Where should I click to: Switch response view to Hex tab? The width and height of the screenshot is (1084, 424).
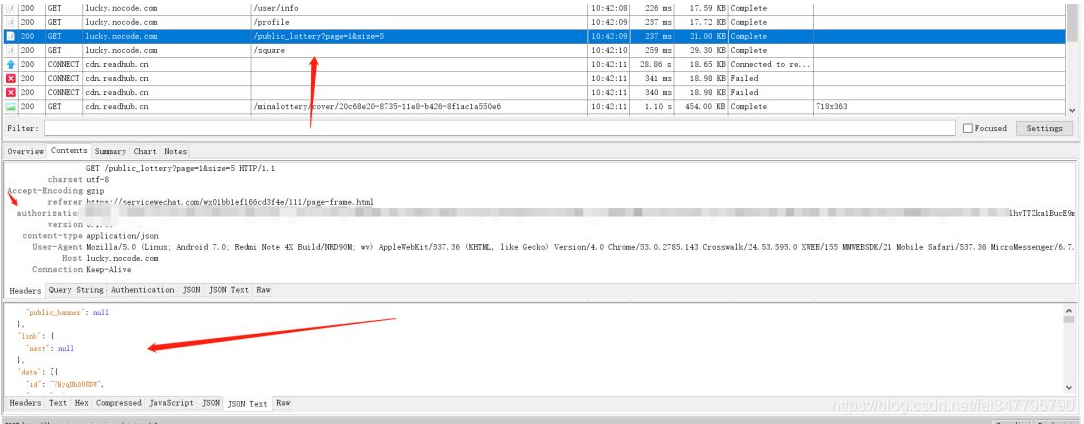pos(82,403)
